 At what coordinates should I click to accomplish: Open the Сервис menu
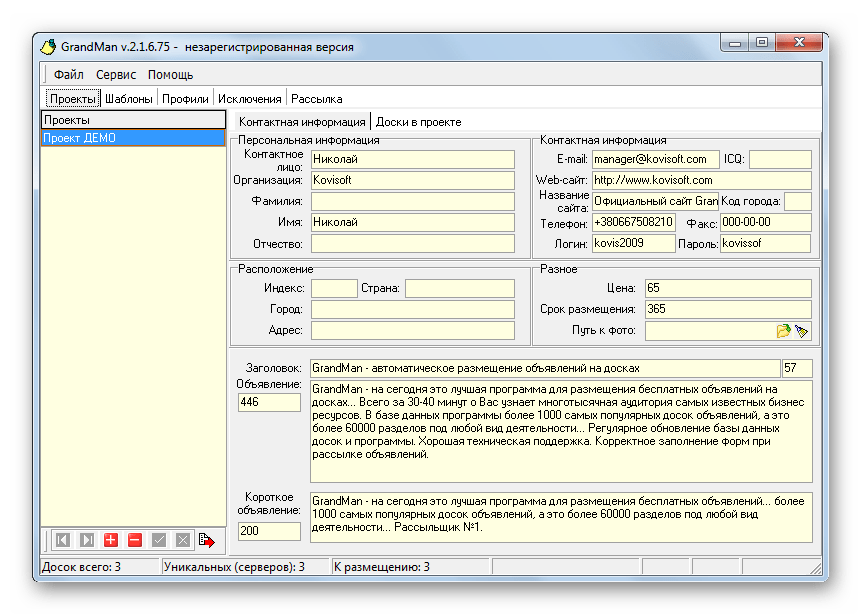pyautogui.click(x=116, y=75)
